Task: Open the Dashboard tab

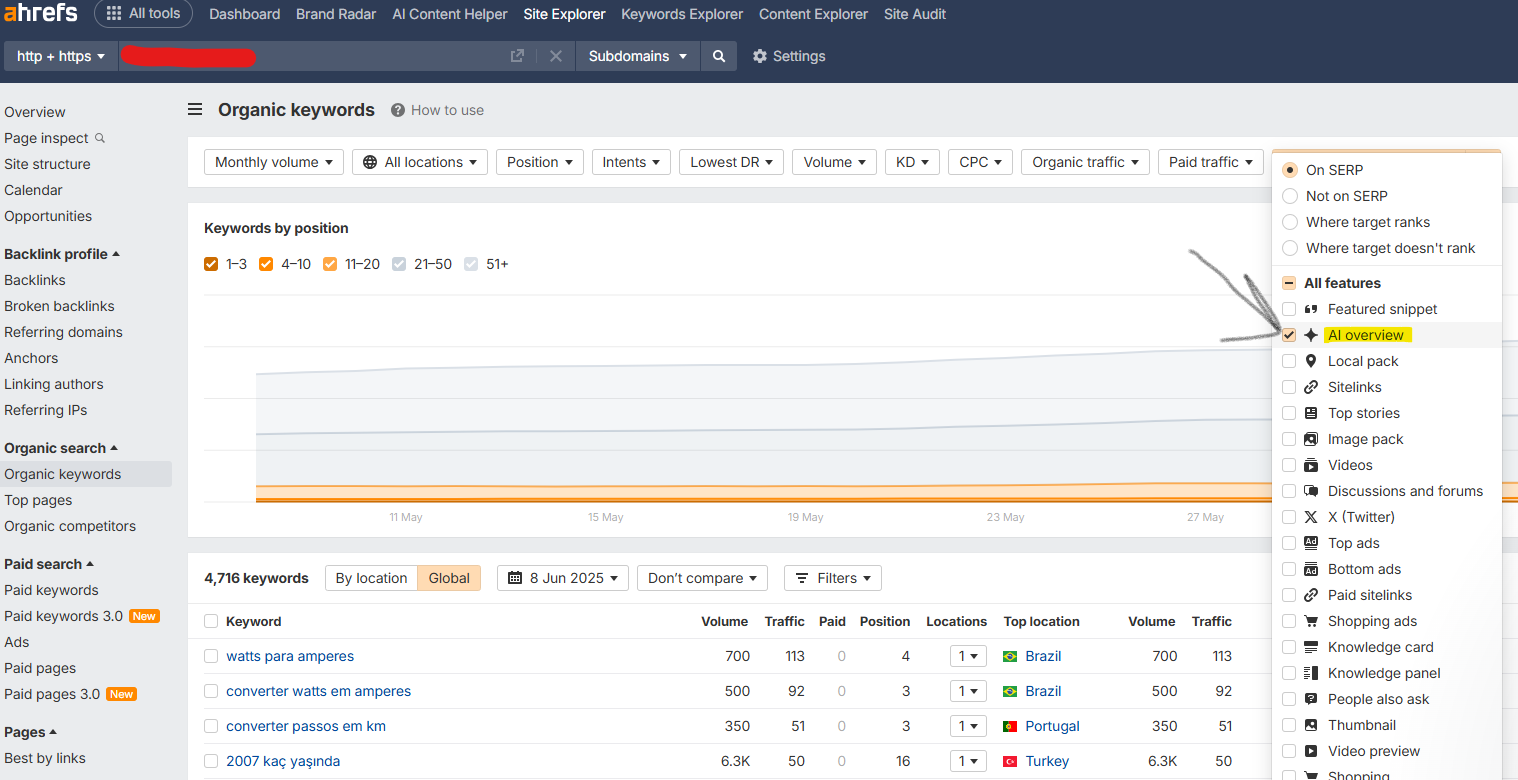Action: click(x=245, y=14)
